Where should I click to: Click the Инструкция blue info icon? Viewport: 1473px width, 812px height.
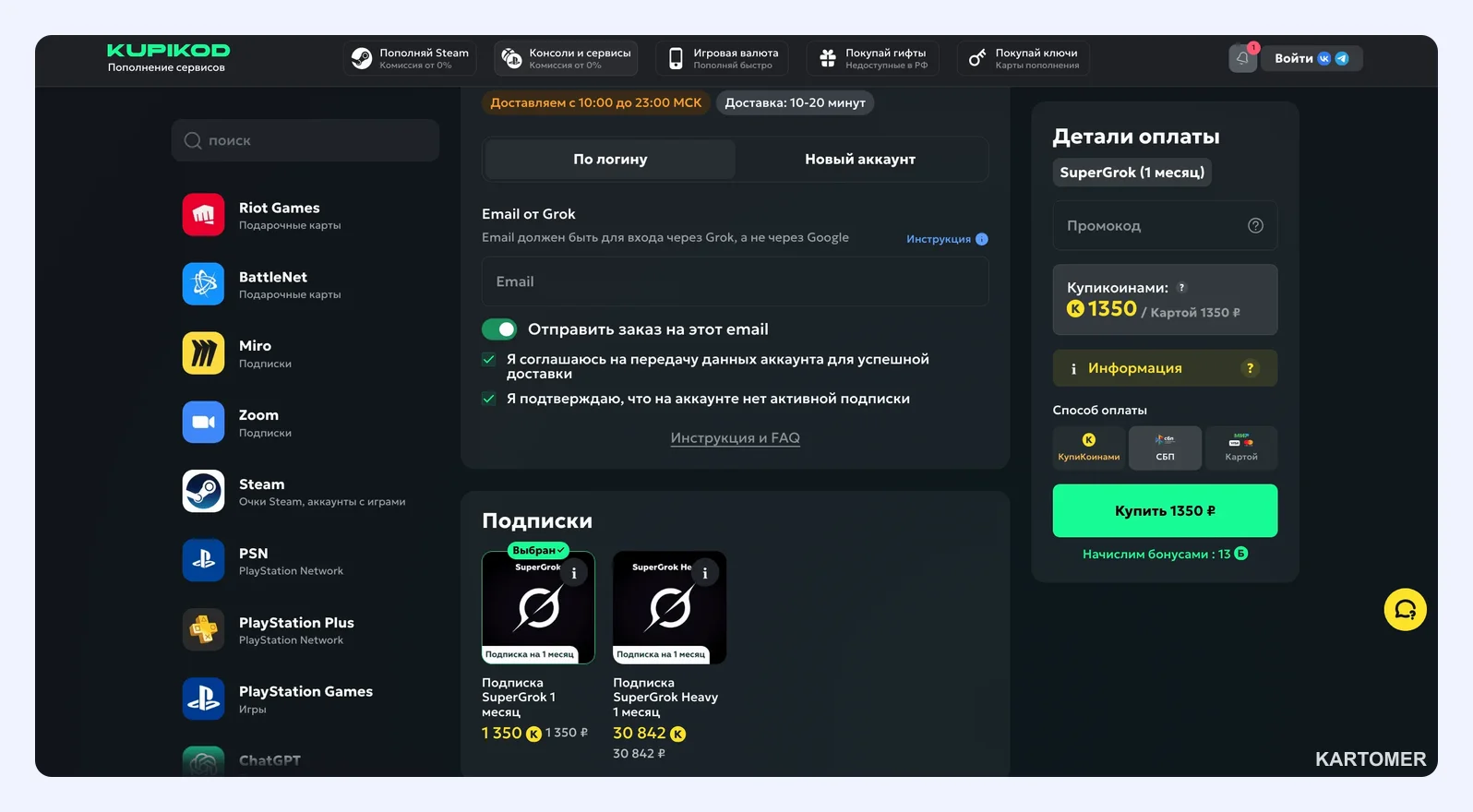tap(982, 239)
